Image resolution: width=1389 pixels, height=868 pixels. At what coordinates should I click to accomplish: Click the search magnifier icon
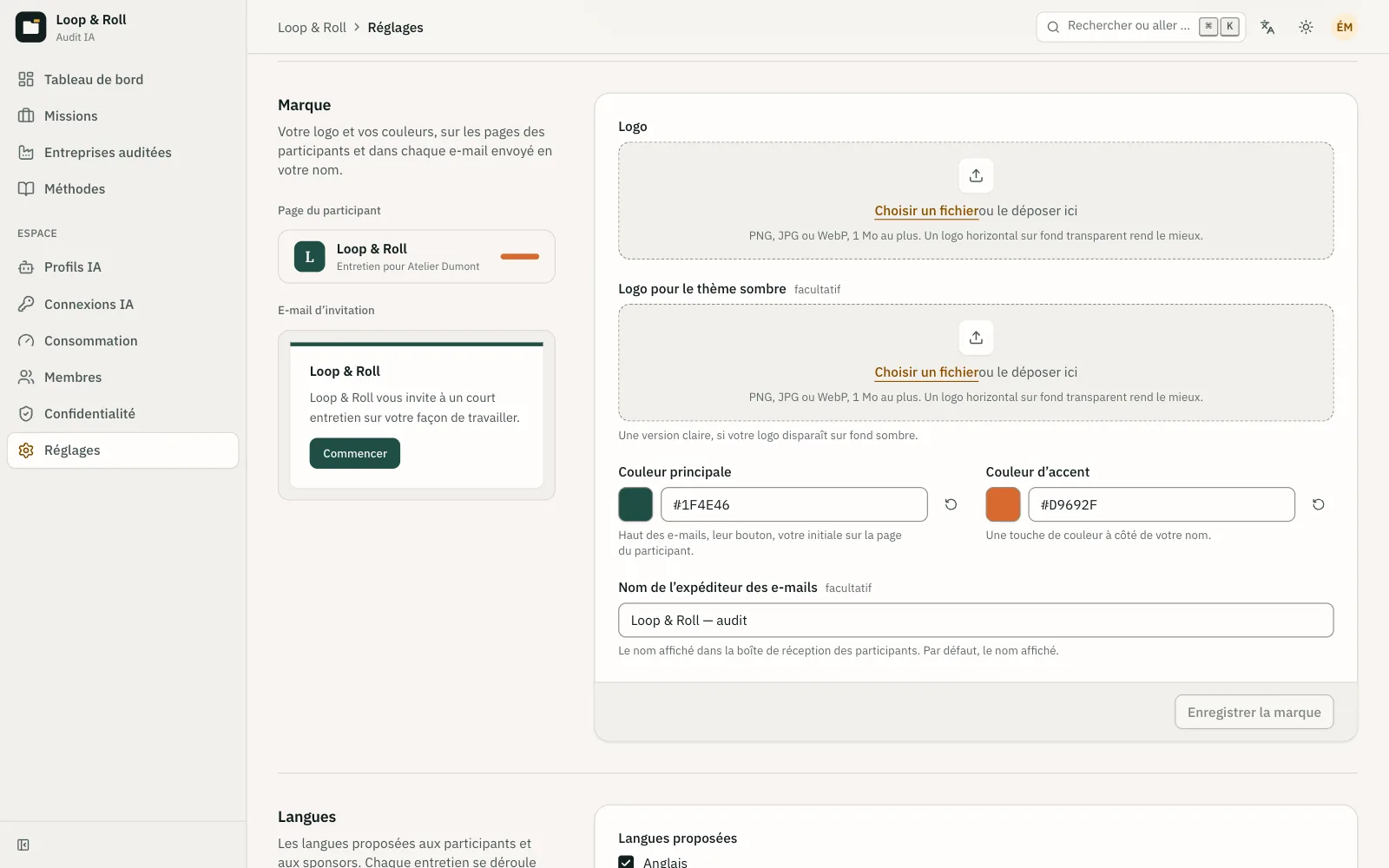(x=1053, y=27)
